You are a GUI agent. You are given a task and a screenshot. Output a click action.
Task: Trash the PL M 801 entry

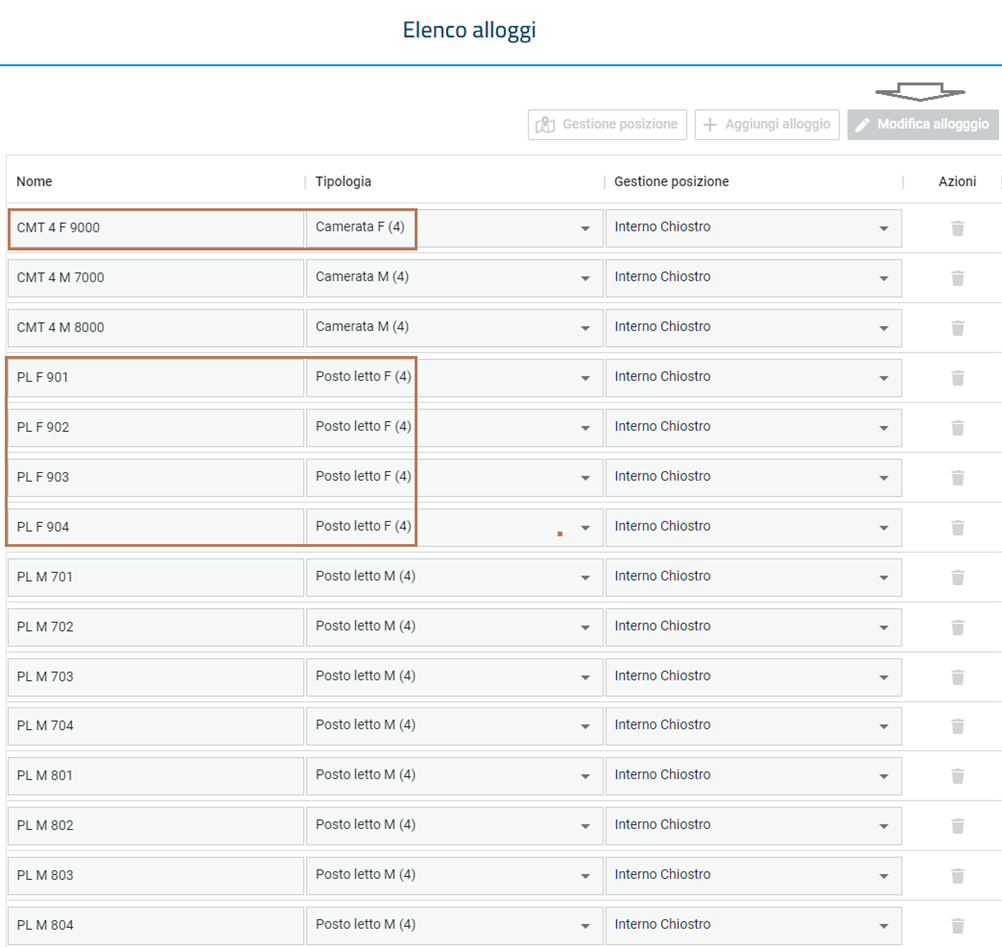click(x=957, y=776)
